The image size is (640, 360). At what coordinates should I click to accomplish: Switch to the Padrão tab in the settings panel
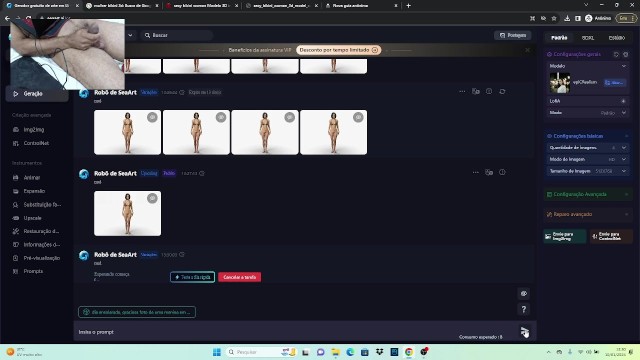click(559, 38)
